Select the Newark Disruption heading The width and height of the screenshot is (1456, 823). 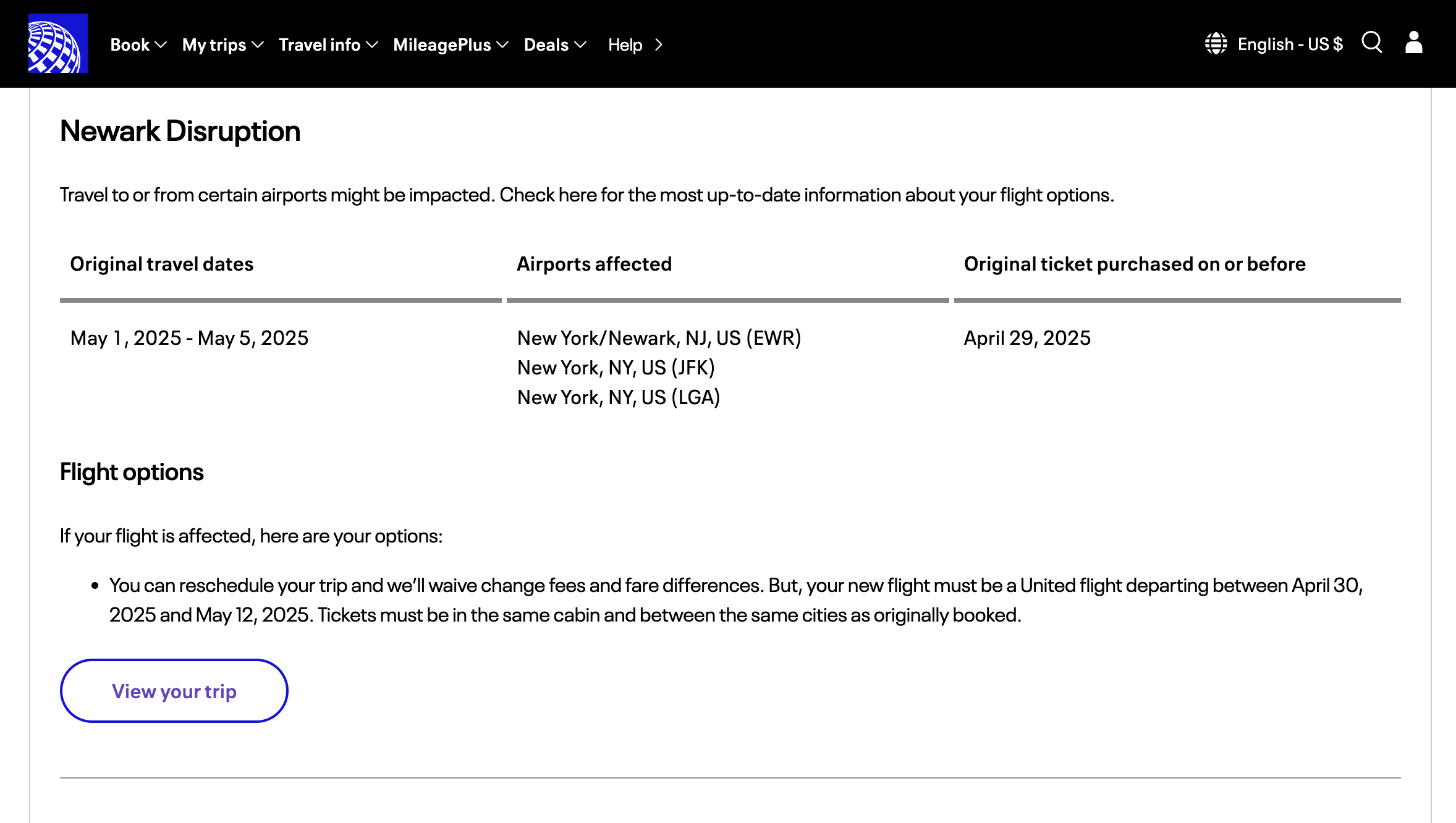[180, 131]
